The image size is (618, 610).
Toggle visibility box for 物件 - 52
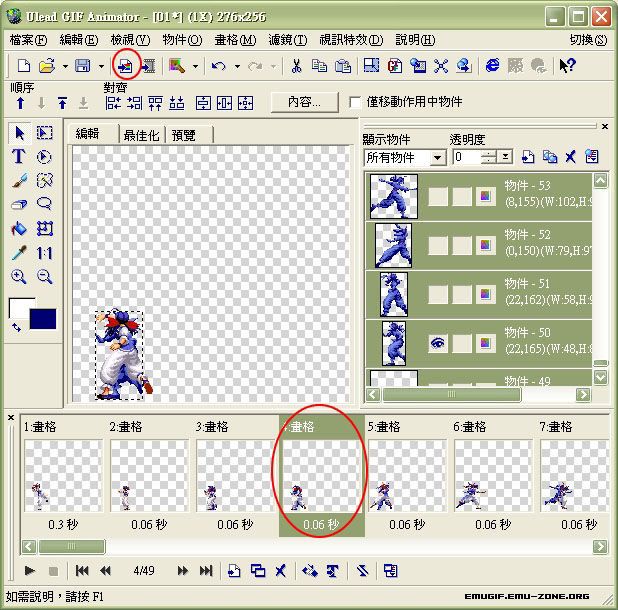[437, 245]
